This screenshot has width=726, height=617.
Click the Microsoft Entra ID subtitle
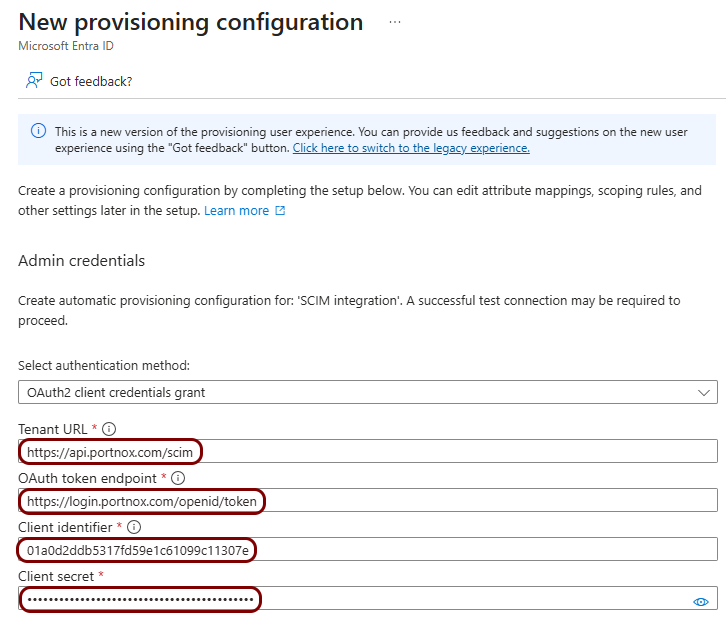tap(66, 46)
